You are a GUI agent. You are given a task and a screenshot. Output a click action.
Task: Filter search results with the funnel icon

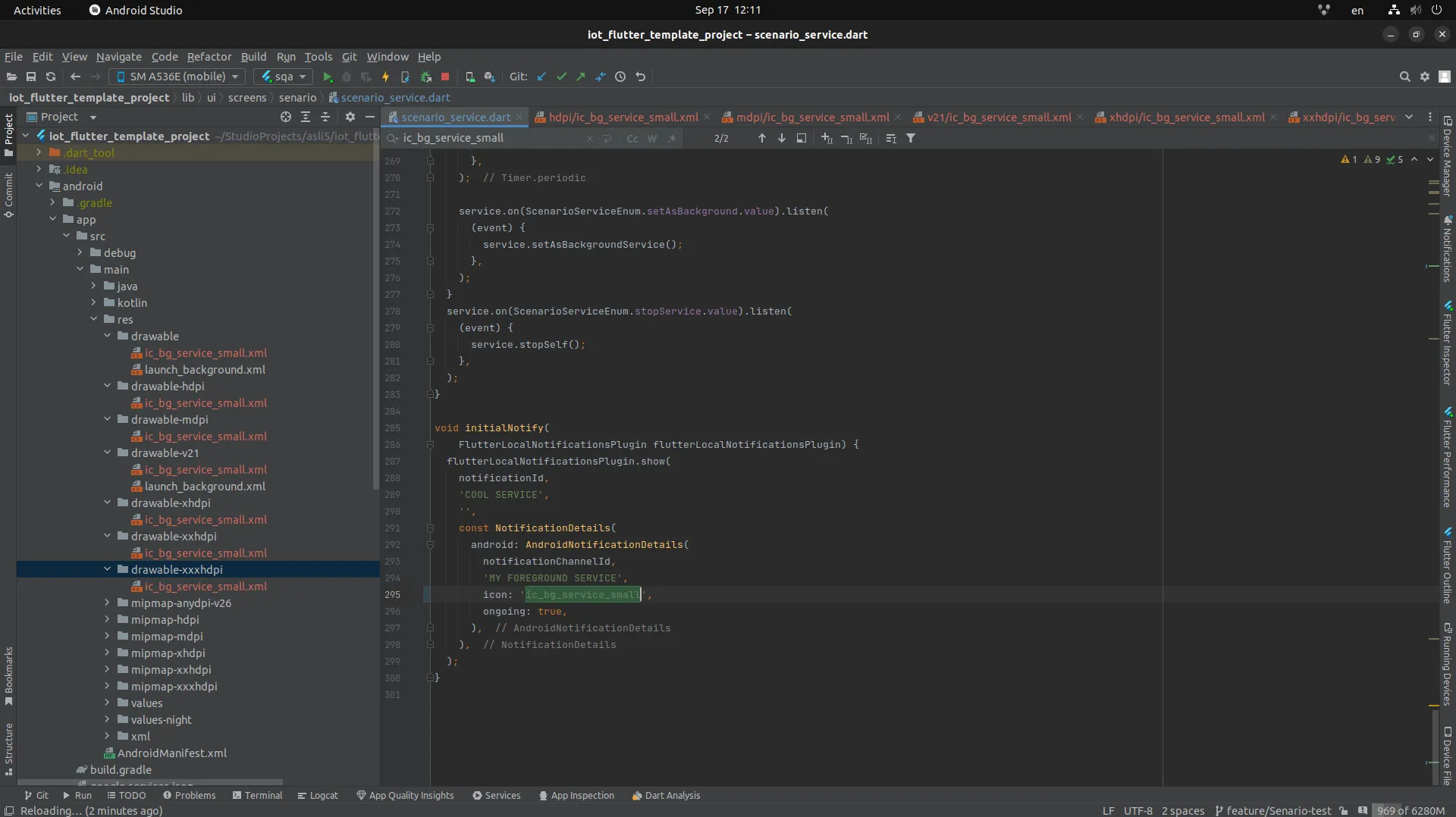click(911, 139)
